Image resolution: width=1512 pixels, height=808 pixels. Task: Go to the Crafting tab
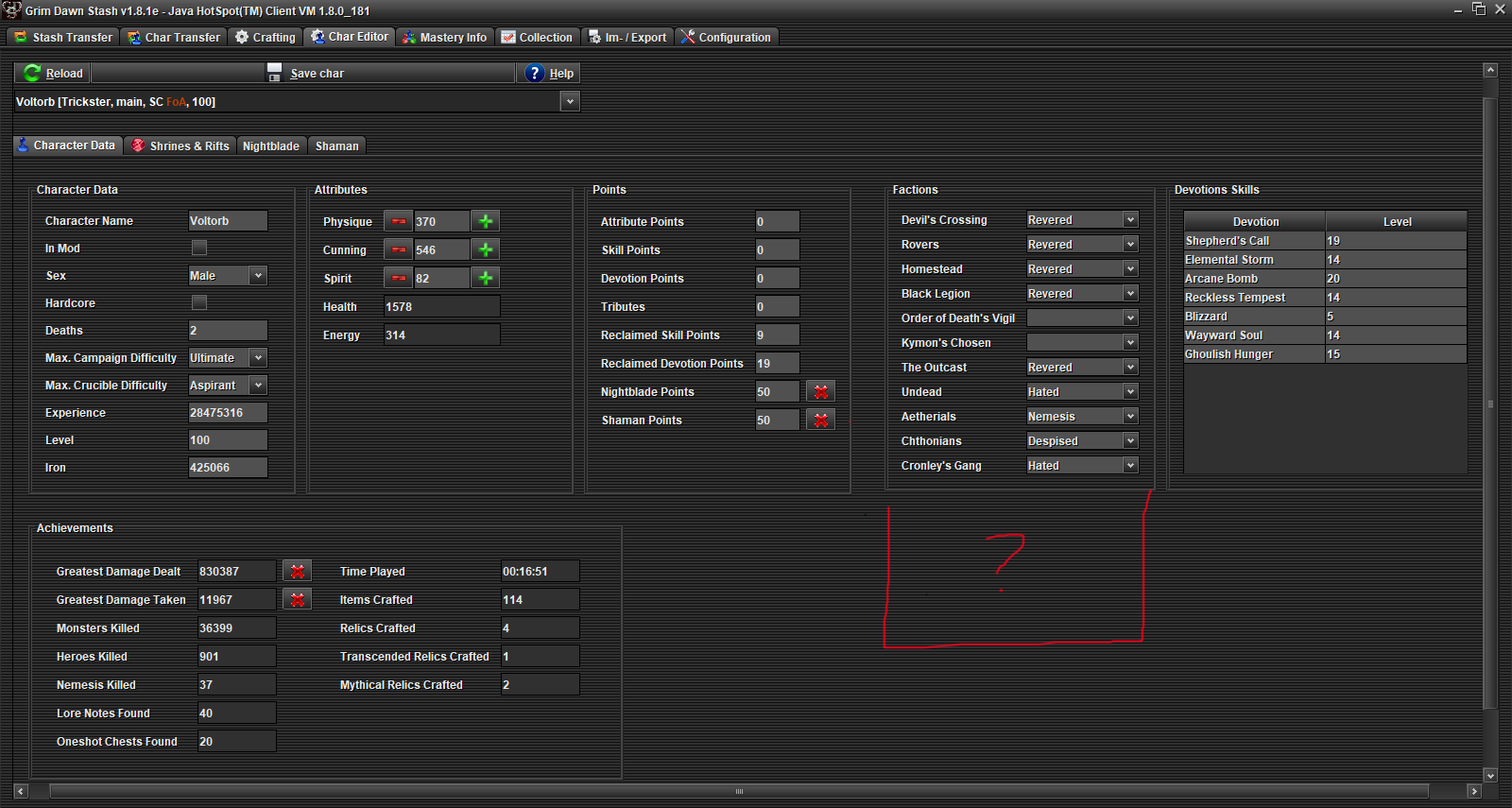click(x=266, y=37)
